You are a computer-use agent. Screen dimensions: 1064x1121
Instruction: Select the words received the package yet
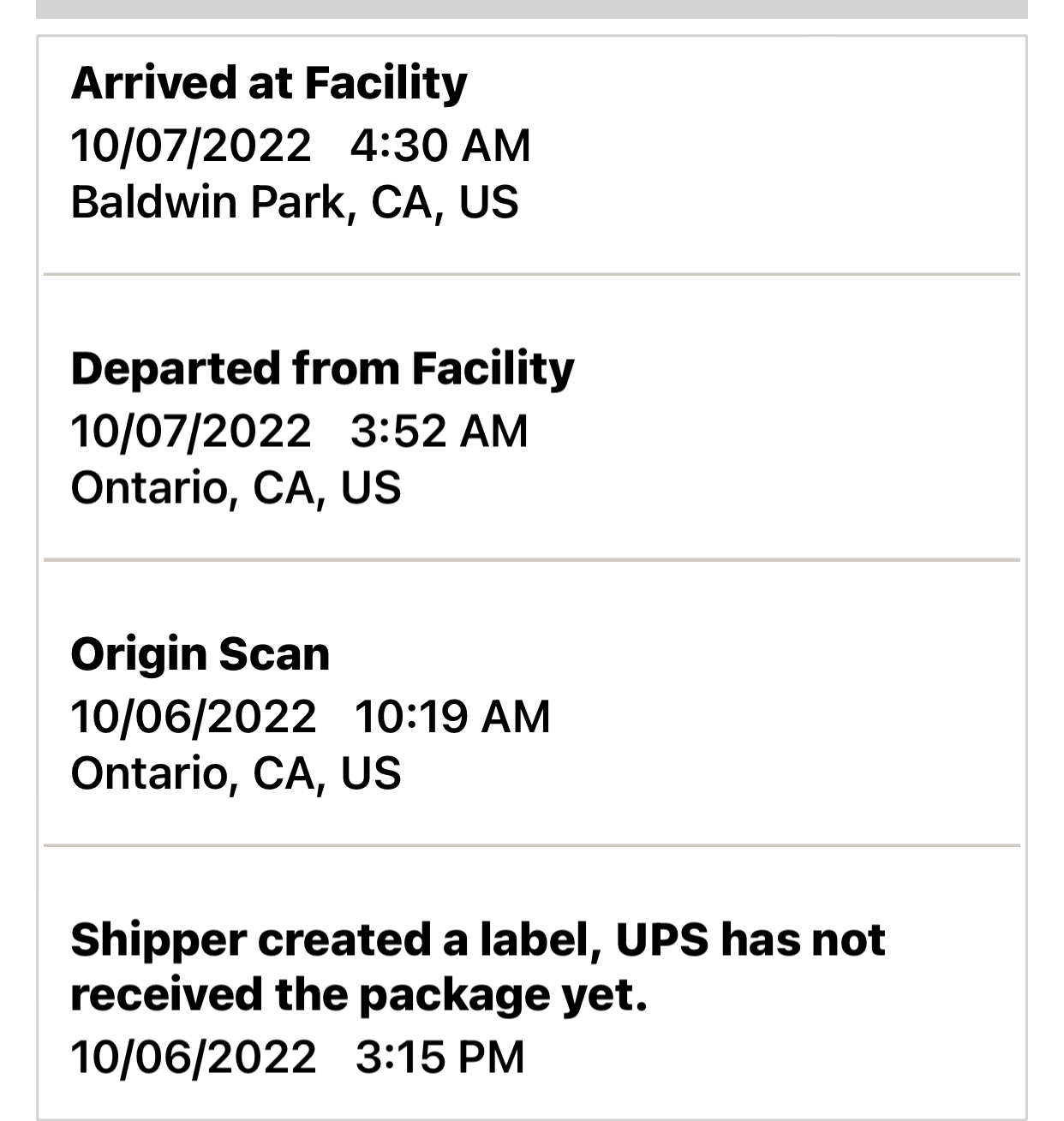(x=359, y=995)
